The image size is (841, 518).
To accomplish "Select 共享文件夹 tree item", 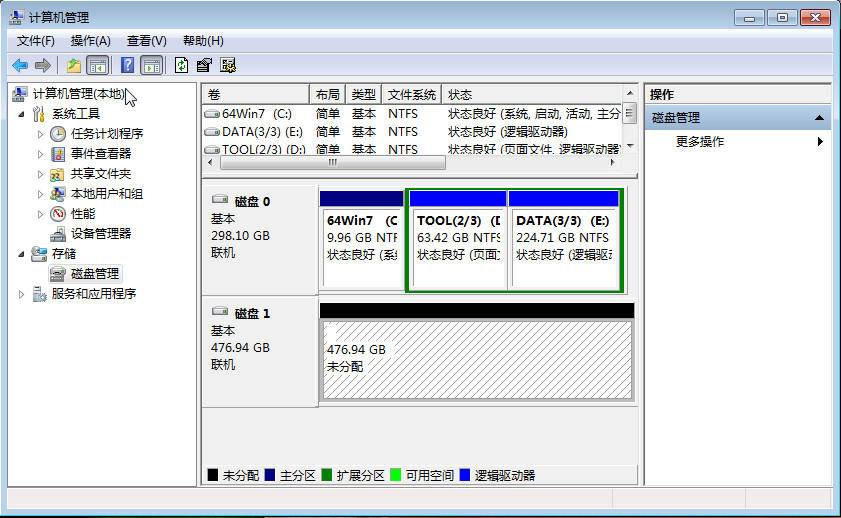I will 101,174.
